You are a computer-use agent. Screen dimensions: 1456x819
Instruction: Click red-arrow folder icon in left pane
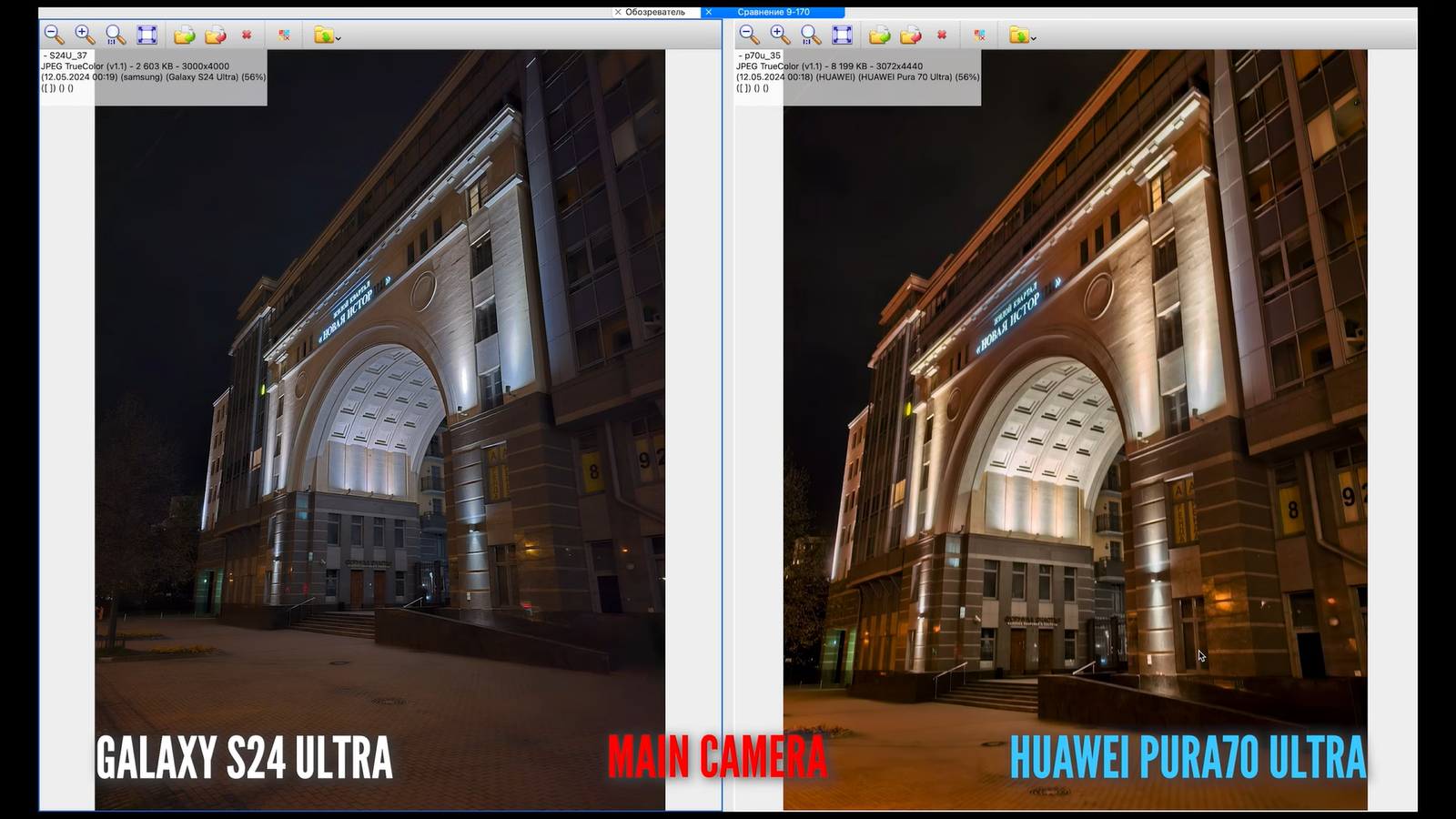tap(216, 35)
